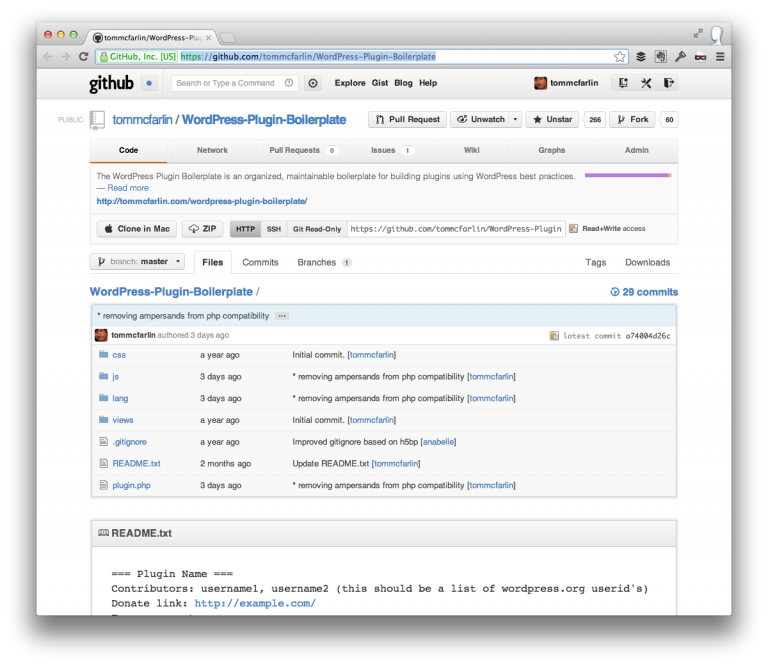
Task: Click the Unstar button
Action: pos(552,119)
